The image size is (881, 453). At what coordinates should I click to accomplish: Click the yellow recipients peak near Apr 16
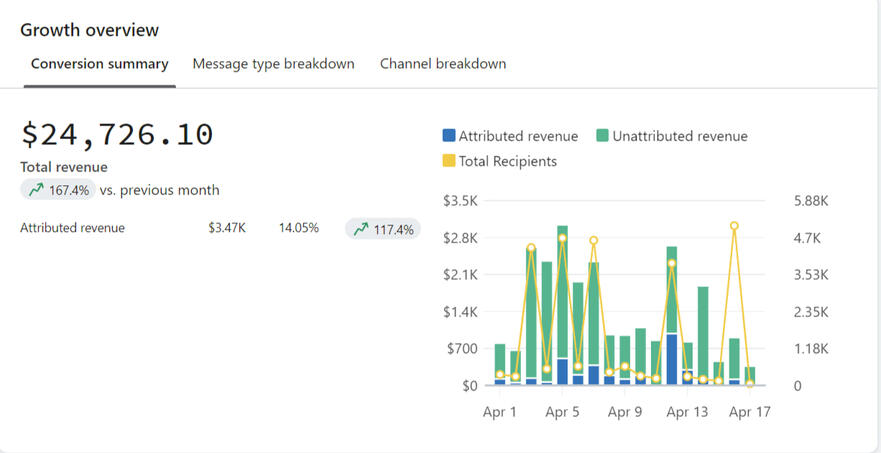(734, 226)
